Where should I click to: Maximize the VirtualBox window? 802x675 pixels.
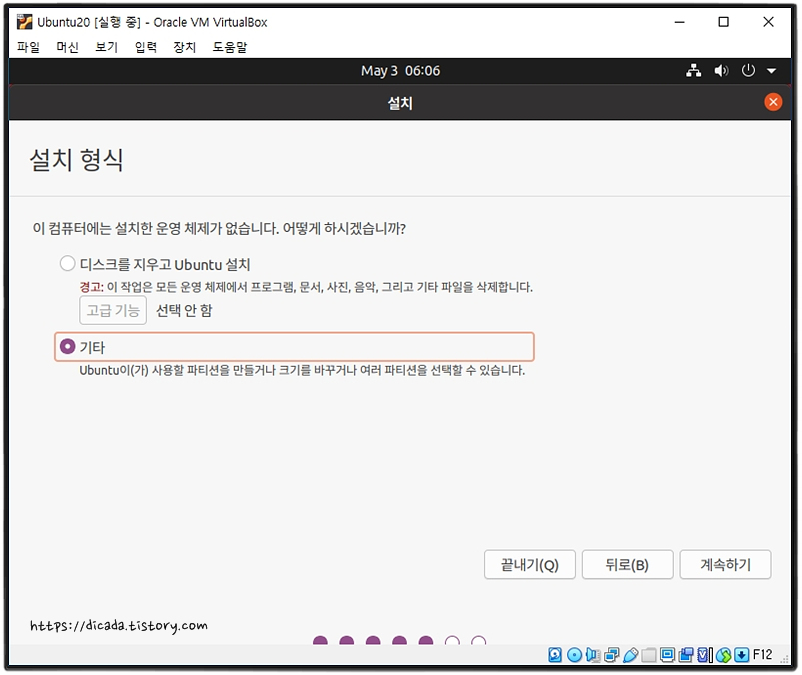723,22
